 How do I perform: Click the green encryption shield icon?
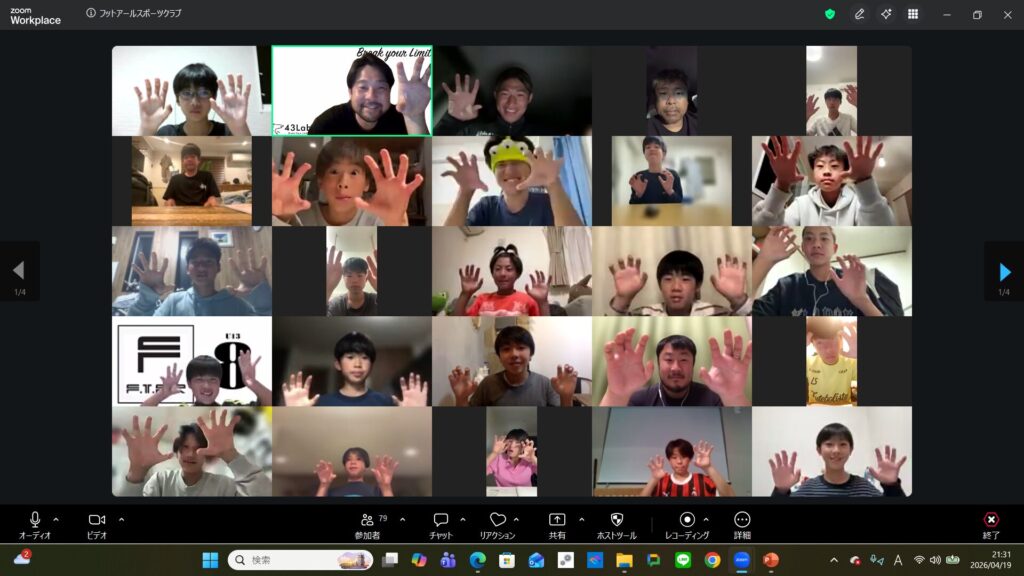point(830,14)
